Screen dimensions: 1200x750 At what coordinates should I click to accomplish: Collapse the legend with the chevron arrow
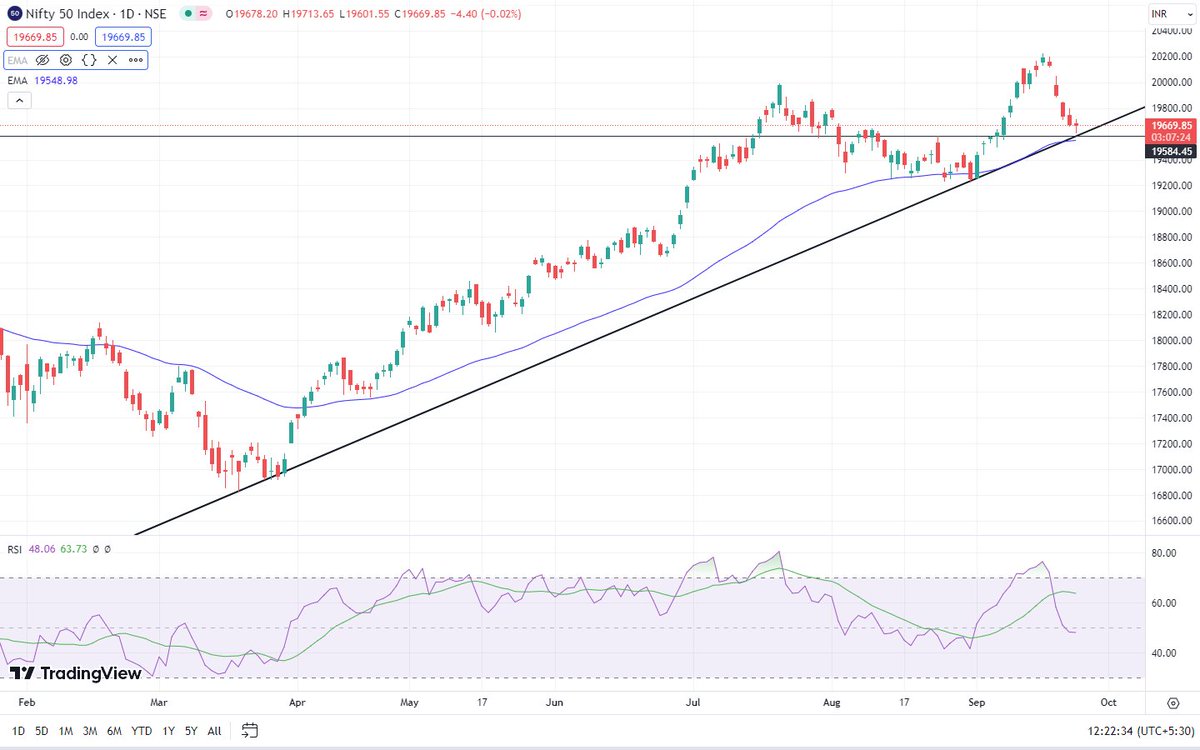[19, 100]
